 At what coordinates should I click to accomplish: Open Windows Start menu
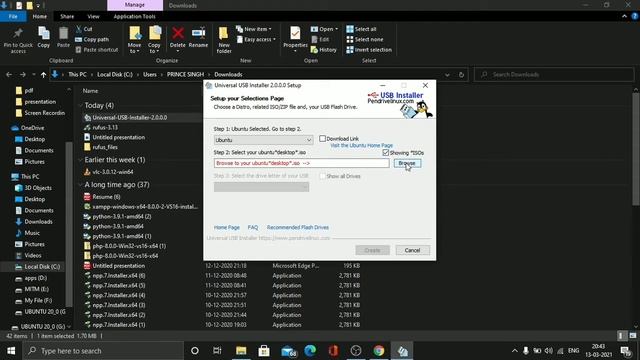(11, 351)
